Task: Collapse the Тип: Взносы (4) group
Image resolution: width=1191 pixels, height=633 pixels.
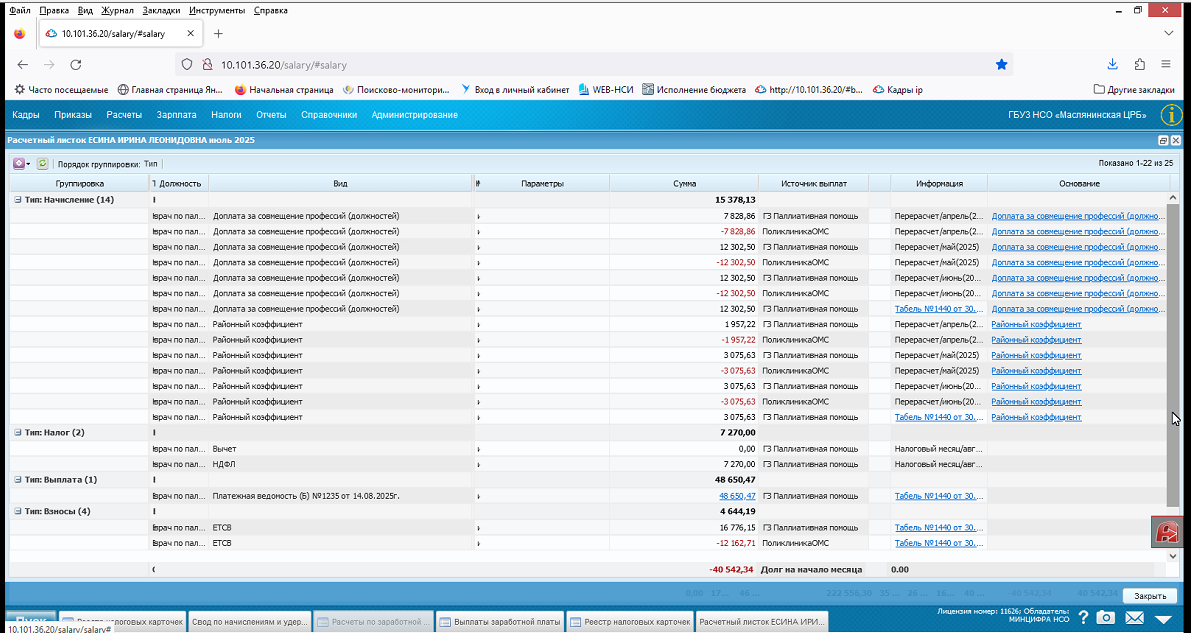Action: click(17, 511)
